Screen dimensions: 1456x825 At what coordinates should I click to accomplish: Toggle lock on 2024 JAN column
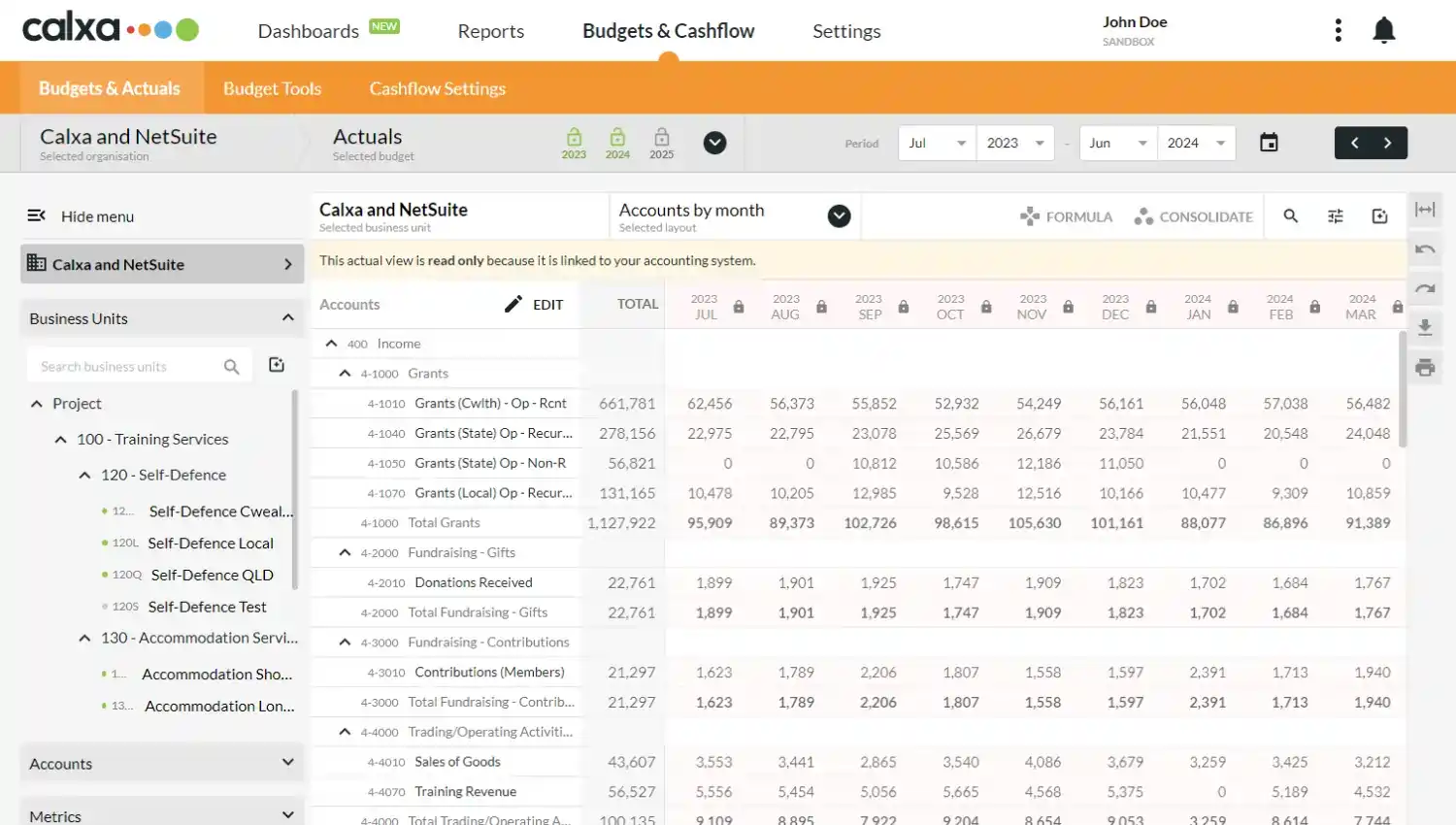point(1233,307)
